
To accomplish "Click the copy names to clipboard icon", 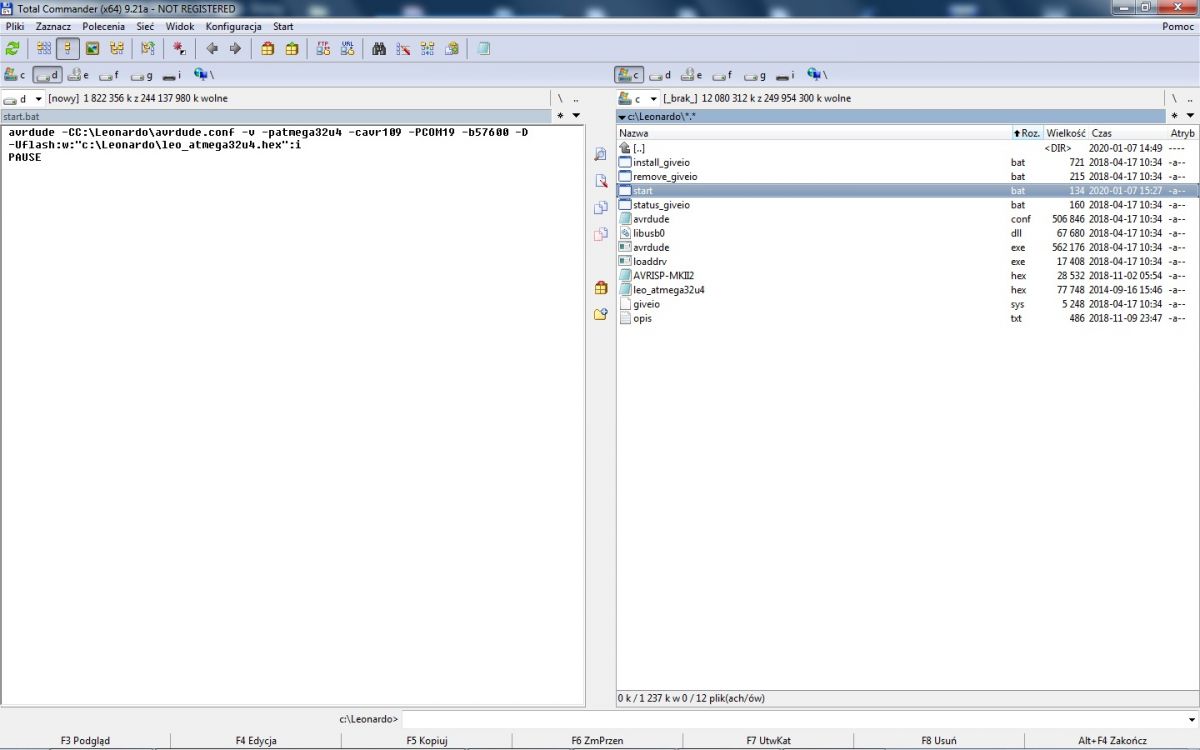I will click(451, 48).
